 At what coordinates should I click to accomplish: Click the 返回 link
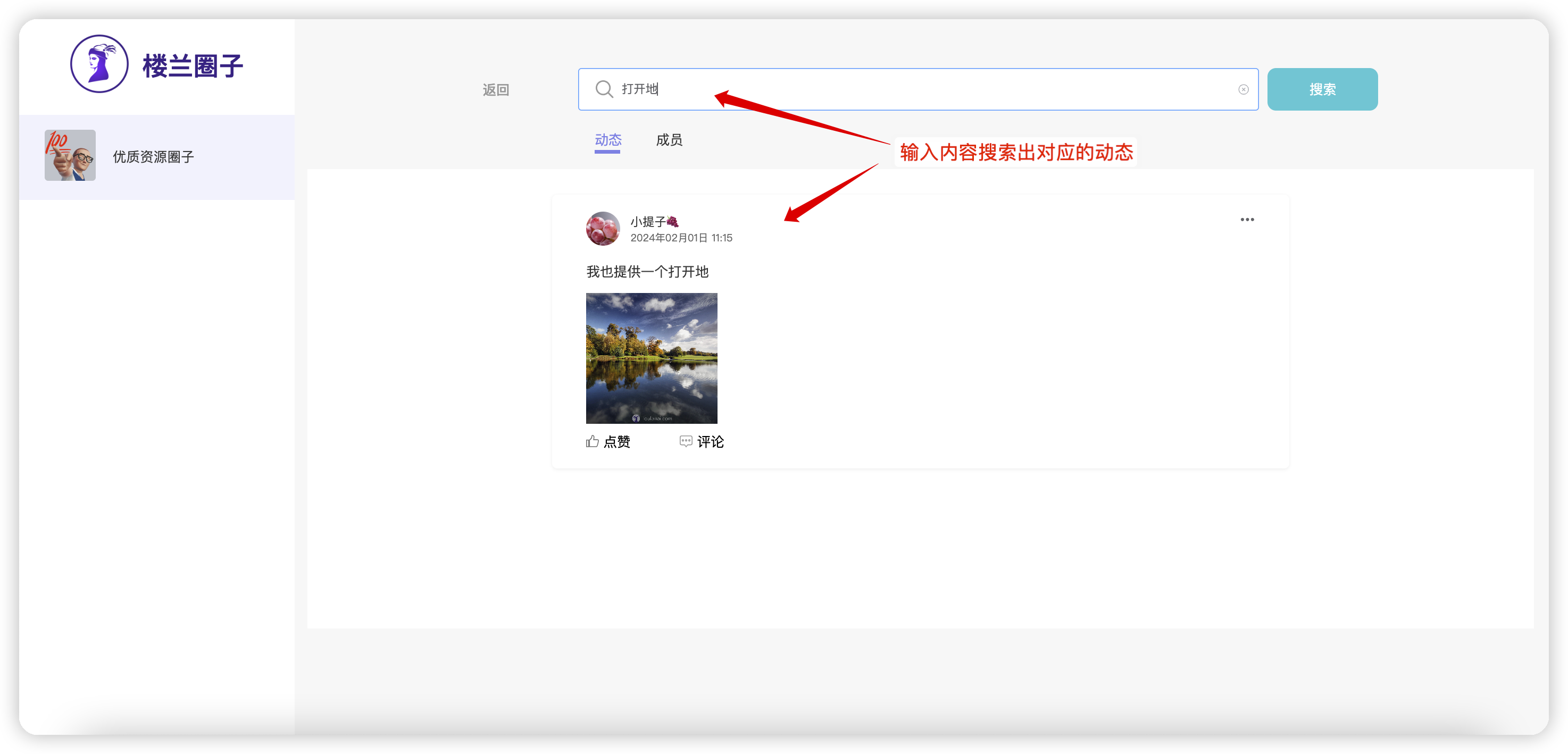tap(496, 90)
